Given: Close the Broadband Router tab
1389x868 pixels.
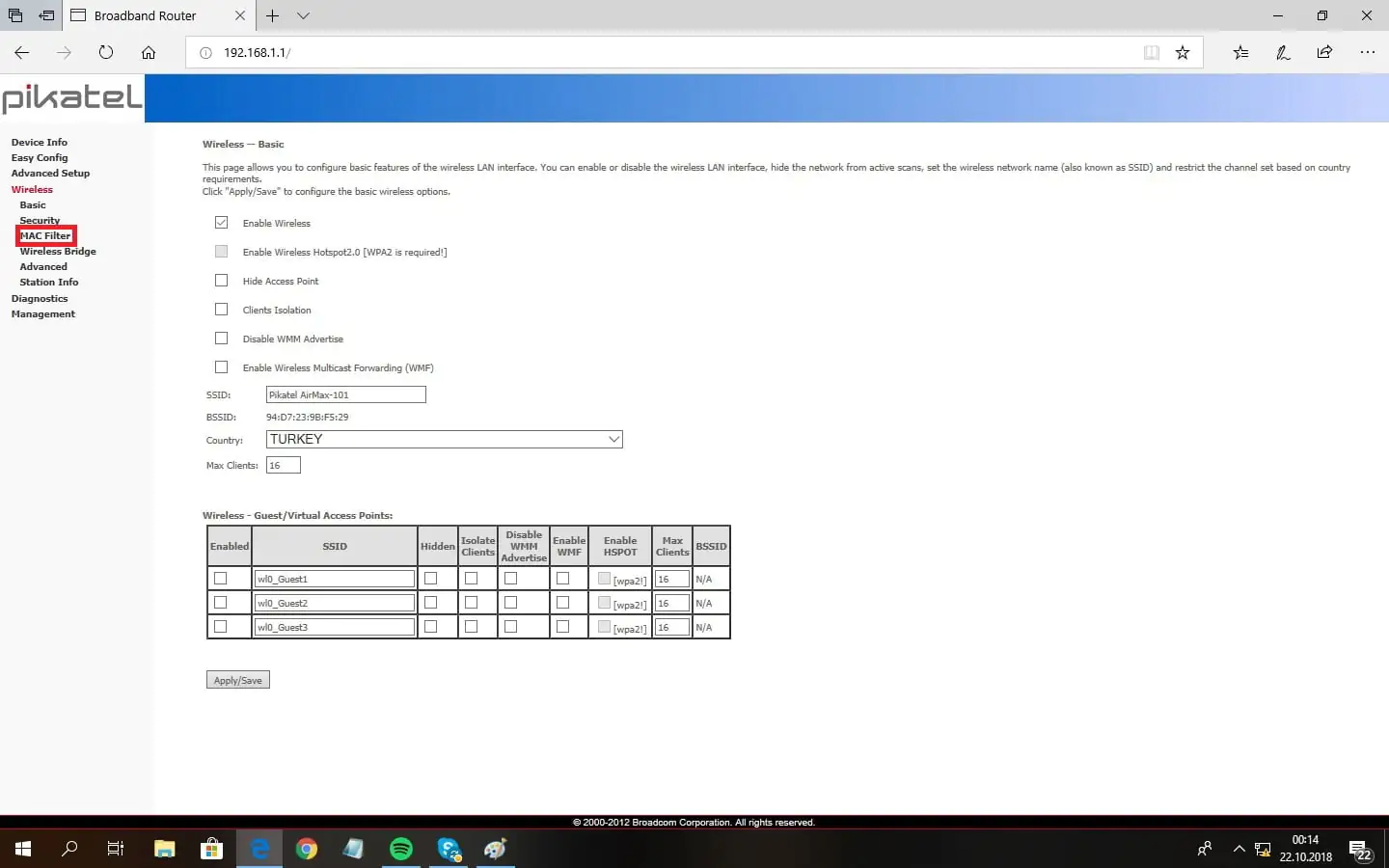Looking at the screenshot, I should click(x=240, y=15).
